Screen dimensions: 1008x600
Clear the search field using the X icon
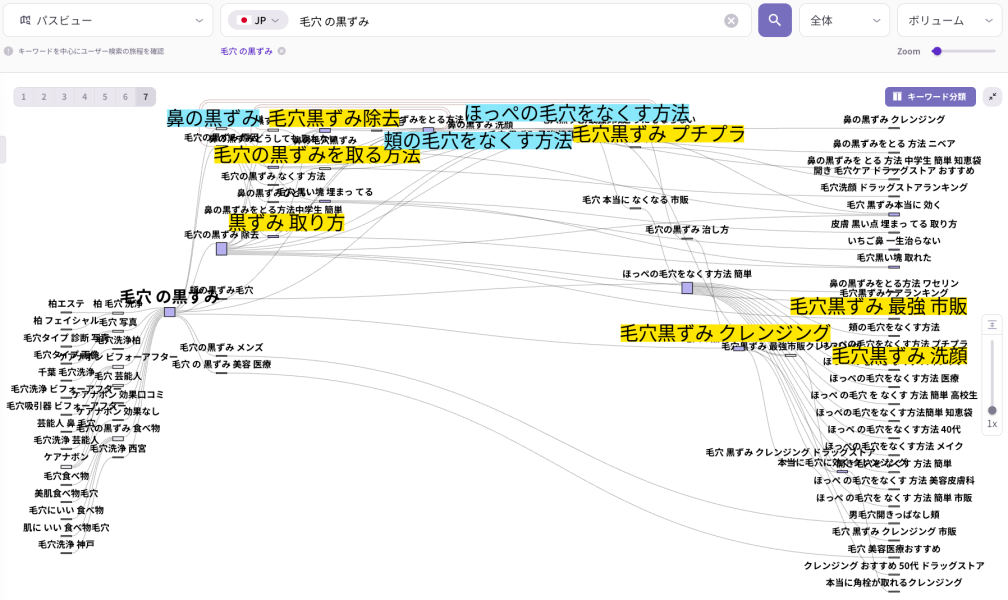pos(729,20)
